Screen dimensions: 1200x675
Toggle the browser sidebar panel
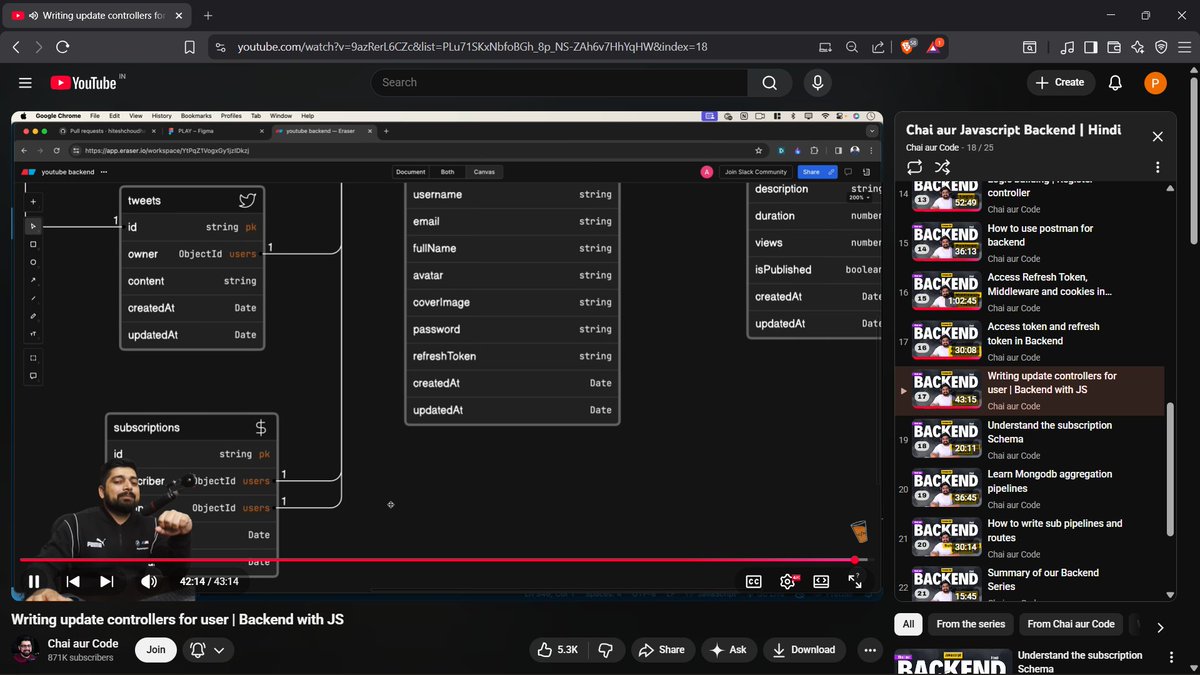1090,47
